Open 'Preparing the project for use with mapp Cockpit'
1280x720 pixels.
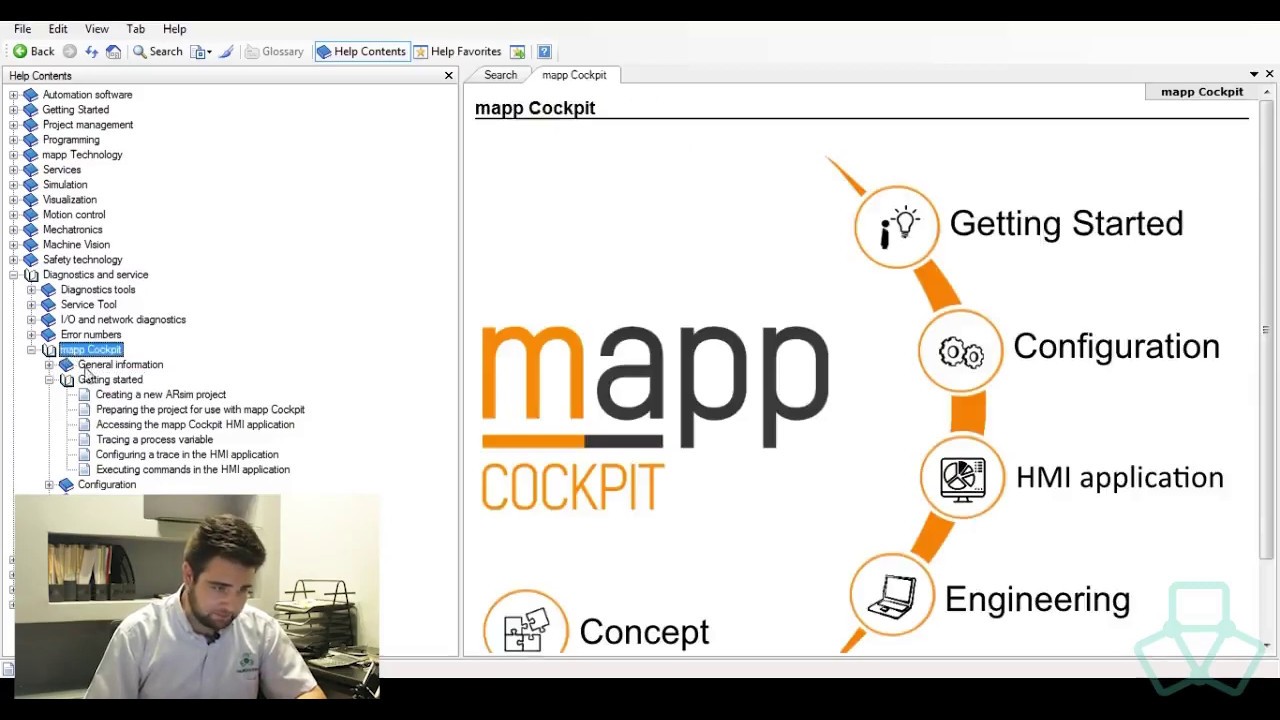click(200, 410)
